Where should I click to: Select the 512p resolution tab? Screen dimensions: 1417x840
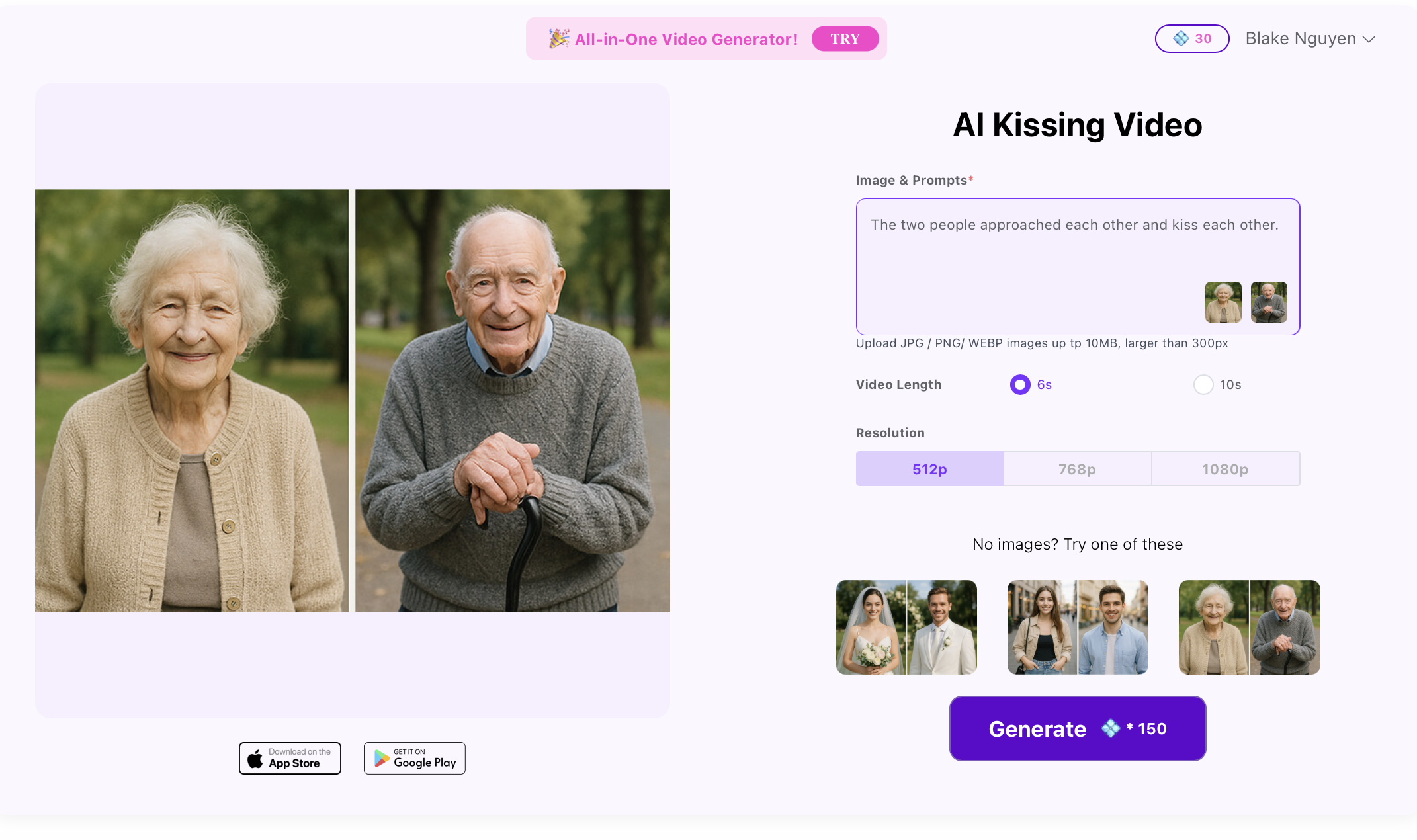(x=929, y=469)
